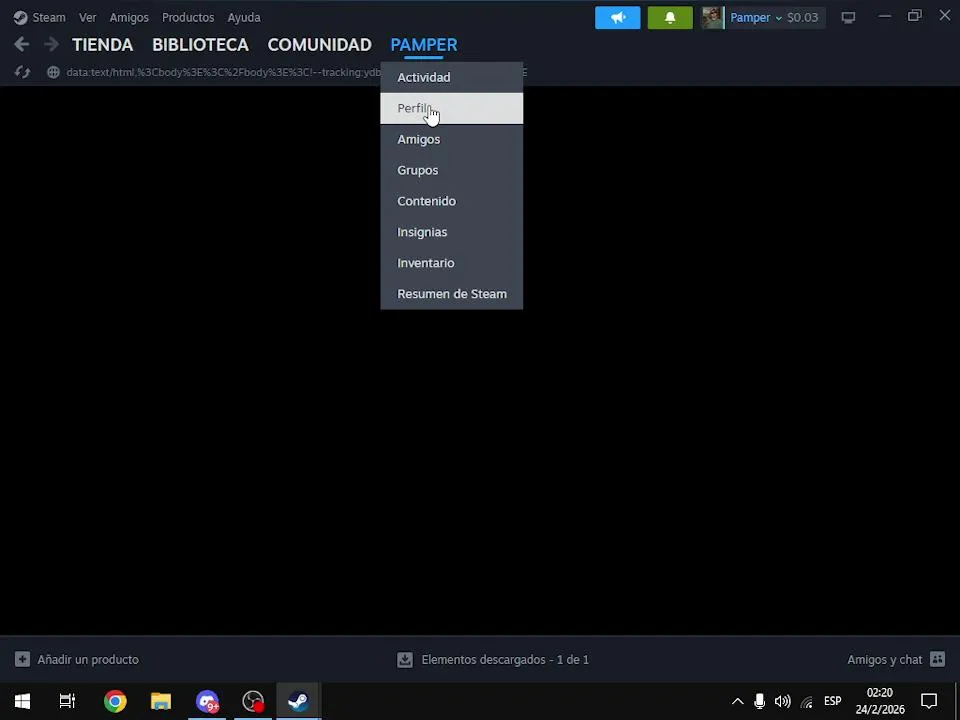Go back with the left arrow

point(21,44)
